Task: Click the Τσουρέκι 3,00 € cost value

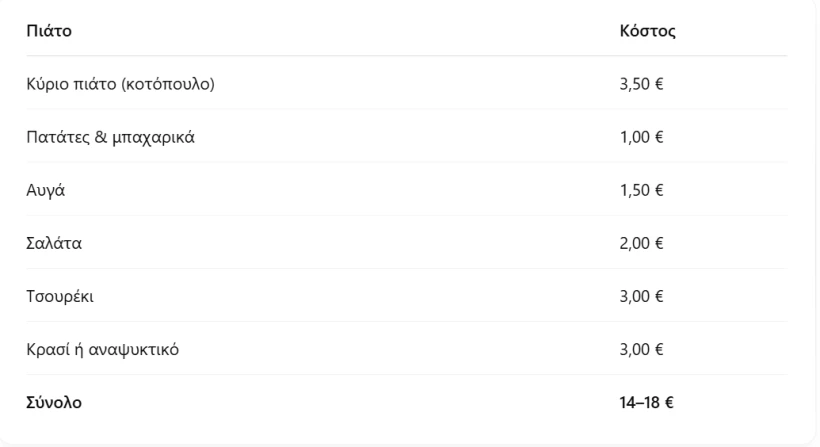Action: (641, 297)
